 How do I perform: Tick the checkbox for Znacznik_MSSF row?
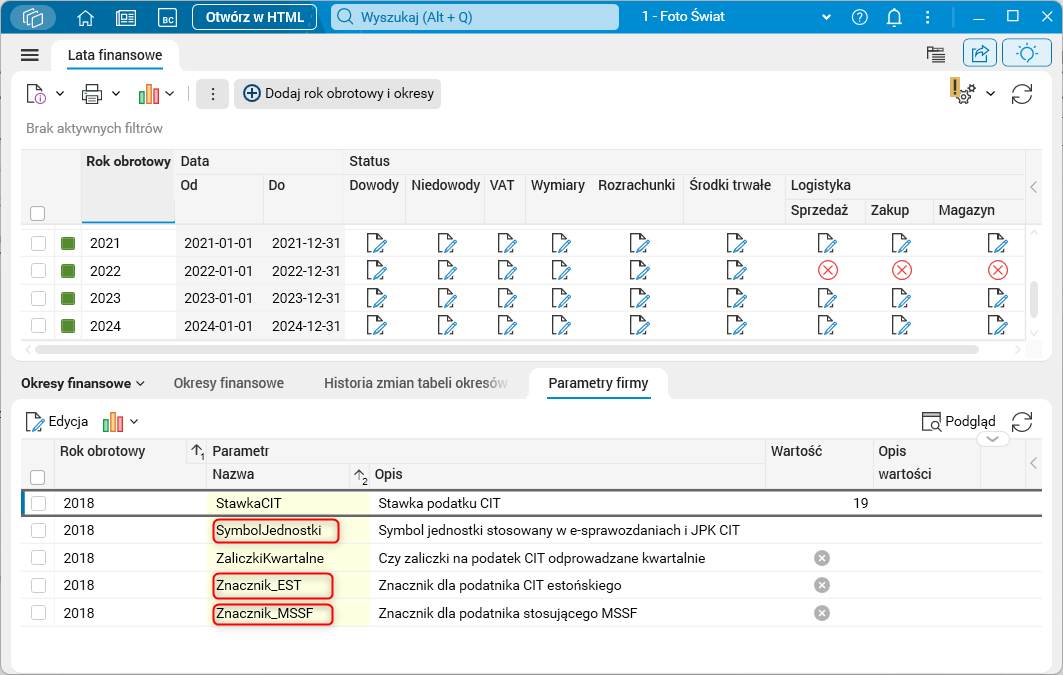click(x=38, y=613)
